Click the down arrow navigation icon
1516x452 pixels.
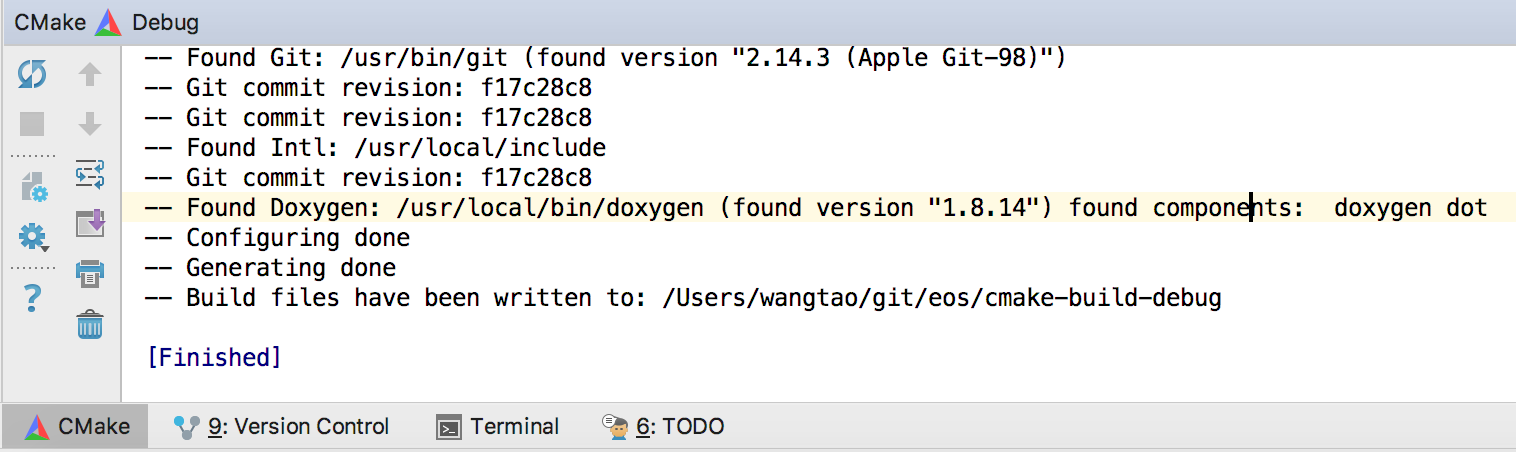(x=90, y=124)
